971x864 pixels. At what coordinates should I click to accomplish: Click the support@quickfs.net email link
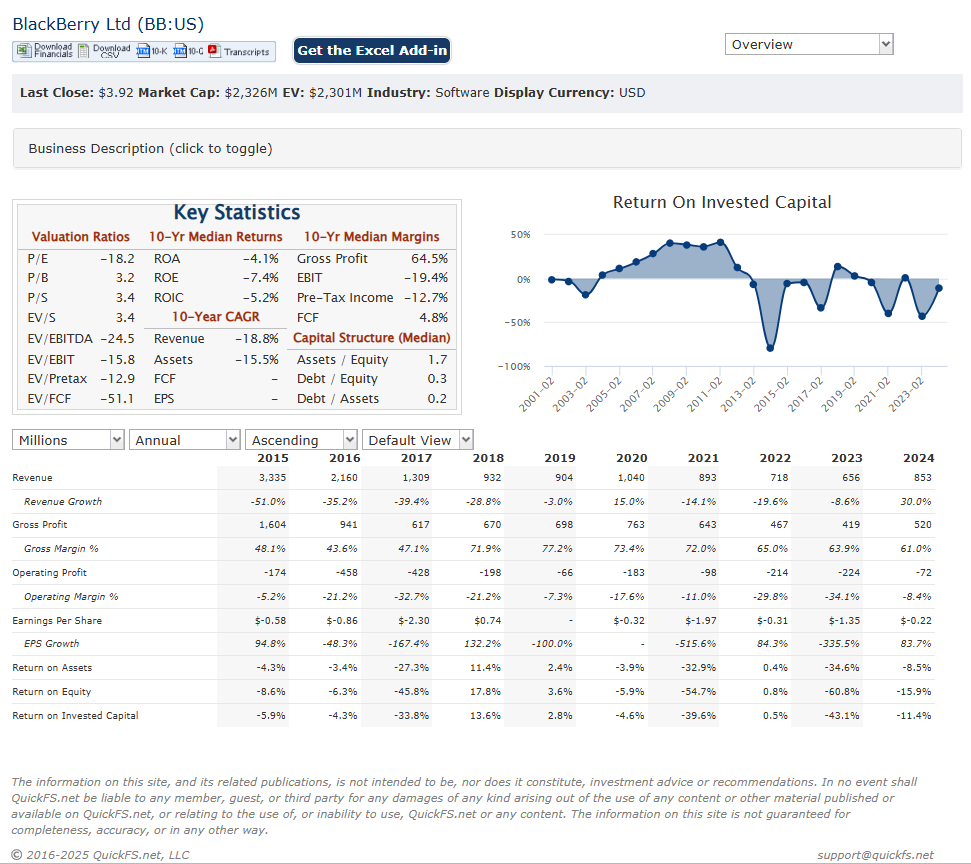(x=875, y=855)
